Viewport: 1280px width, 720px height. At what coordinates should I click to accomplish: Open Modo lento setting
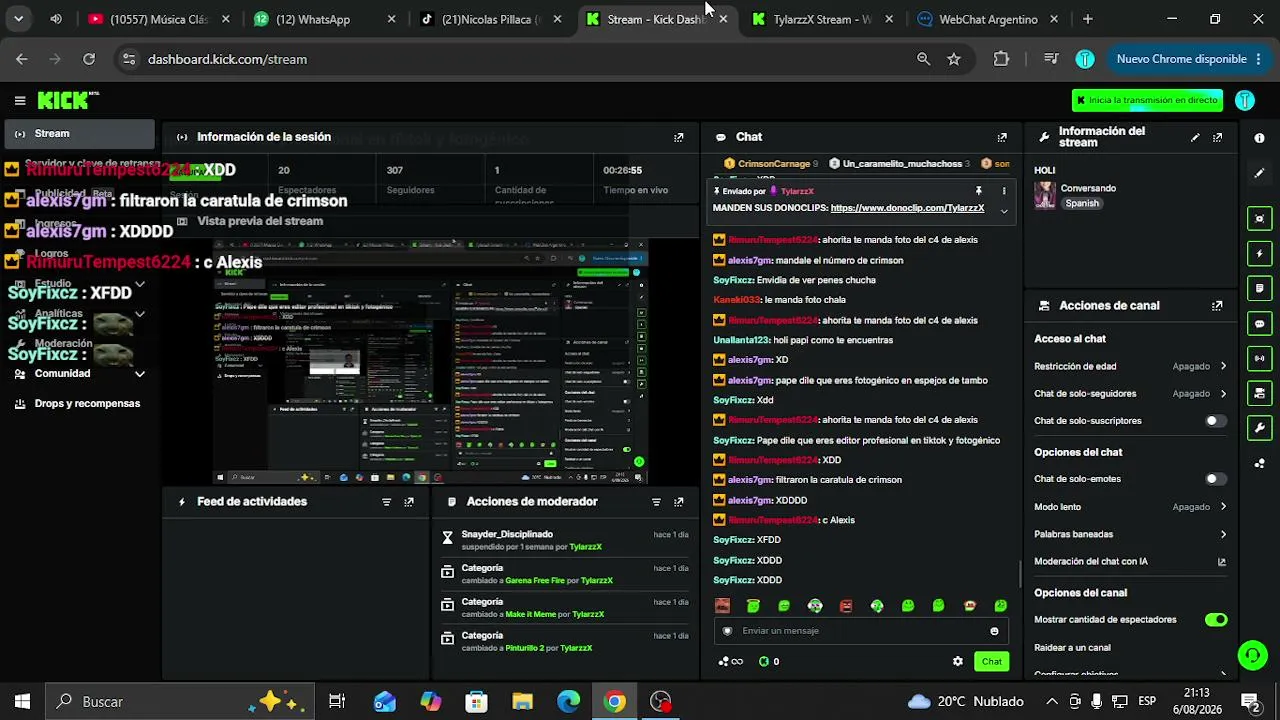[x=1130, y=507]
